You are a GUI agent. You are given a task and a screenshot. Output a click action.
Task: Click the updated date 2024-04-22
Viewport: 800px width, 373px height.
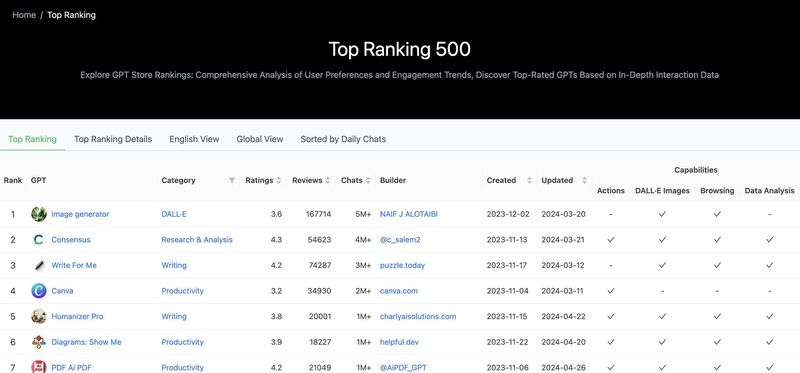[x=563, y=316]
